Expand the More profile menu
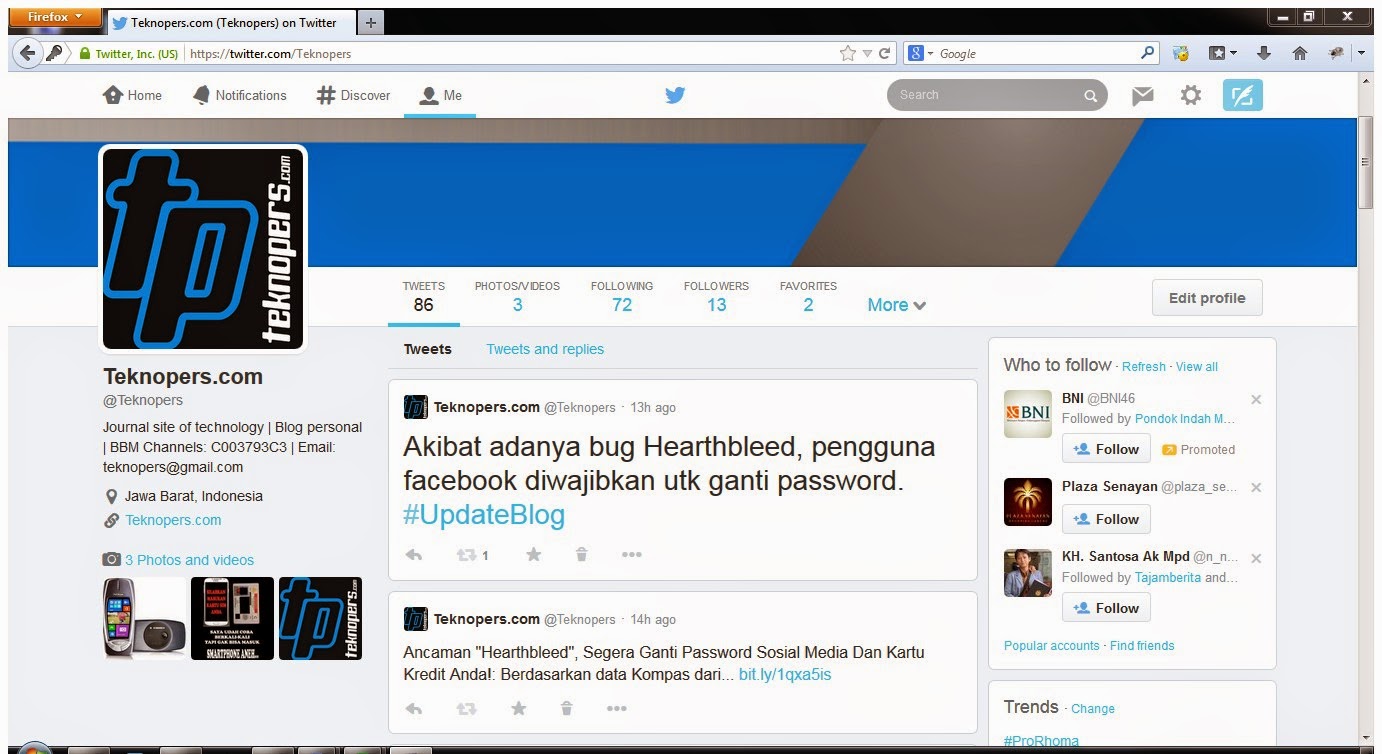The height and width of the screenshot is (754, 1382). [895, 304]
